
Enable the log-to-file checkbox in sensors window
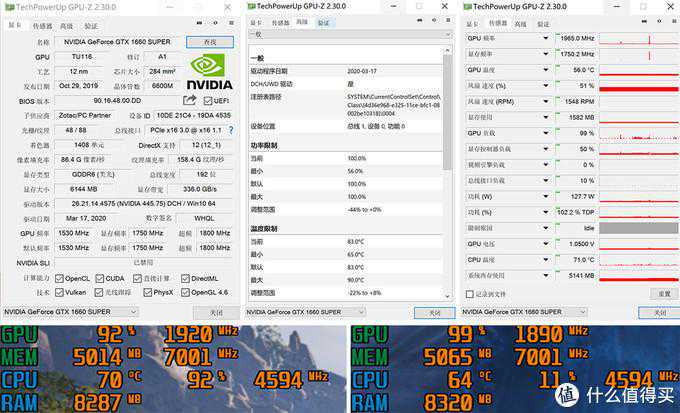click(x=470, y=294)
